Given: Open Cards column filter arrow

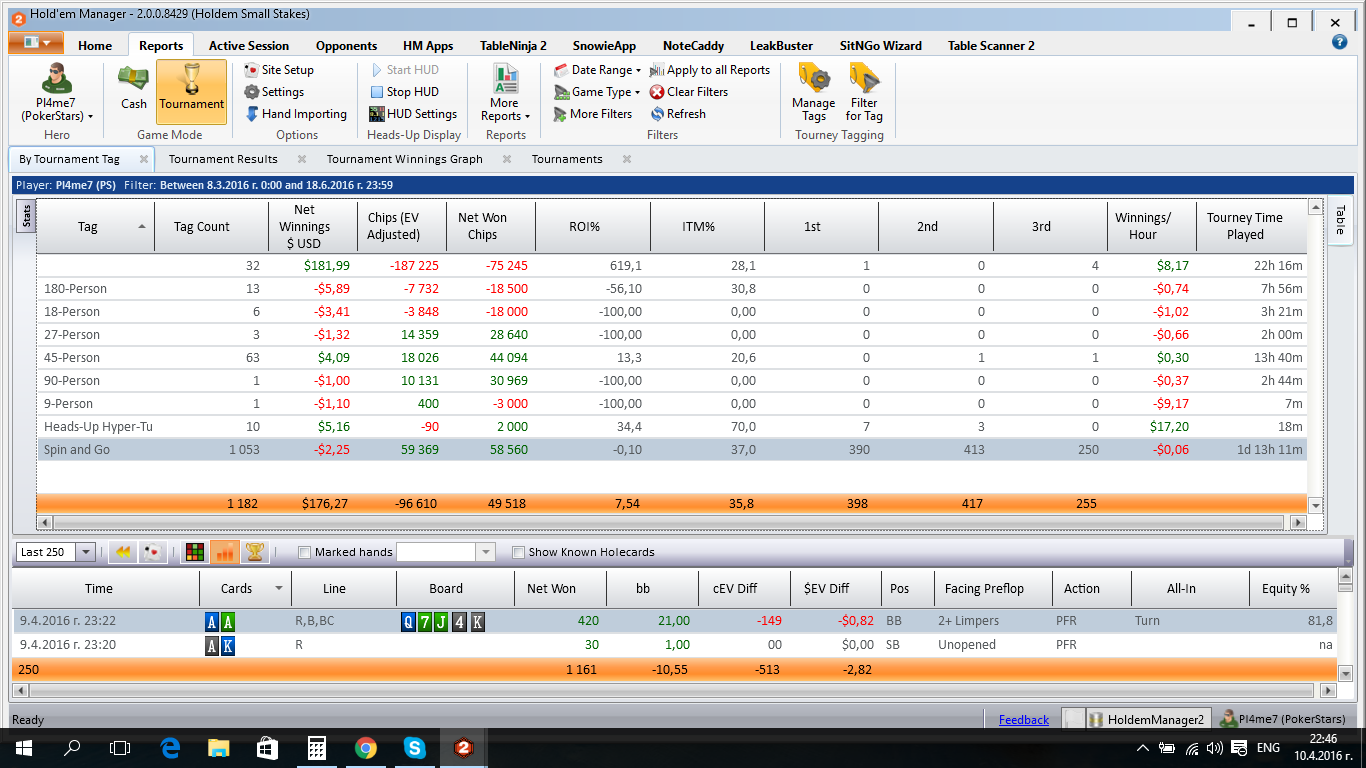Looking at the screenshot, I should tap(278, 589).
